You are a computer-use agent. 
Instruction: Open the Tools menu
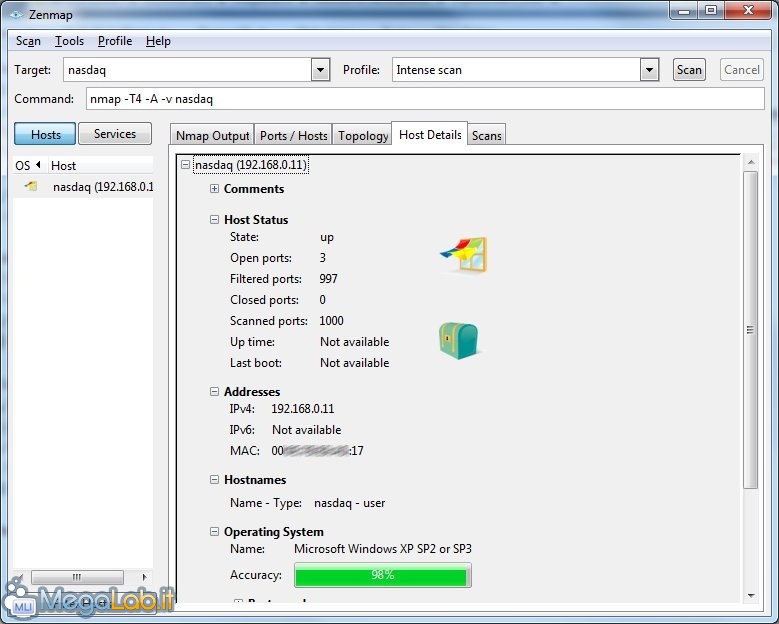point(69,41)
